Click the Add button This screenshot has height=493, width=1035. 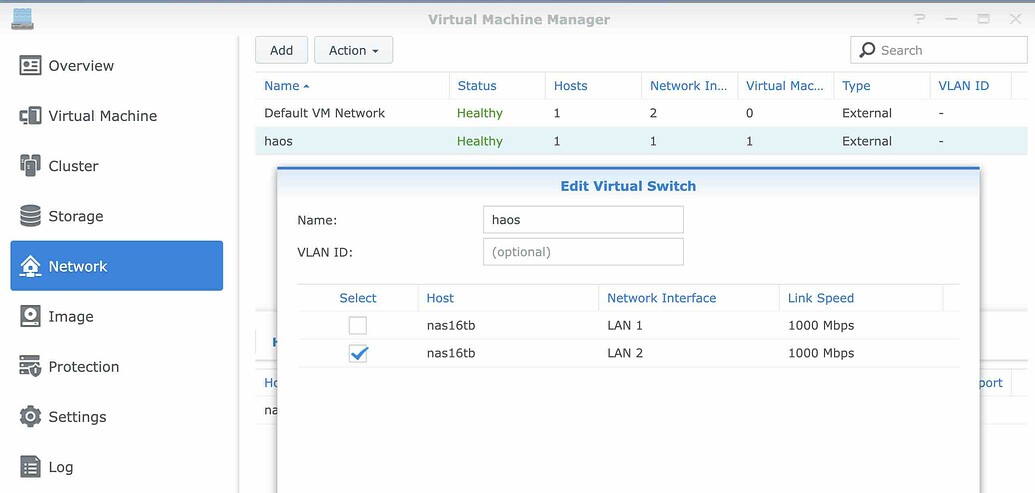tap(281, 50)
